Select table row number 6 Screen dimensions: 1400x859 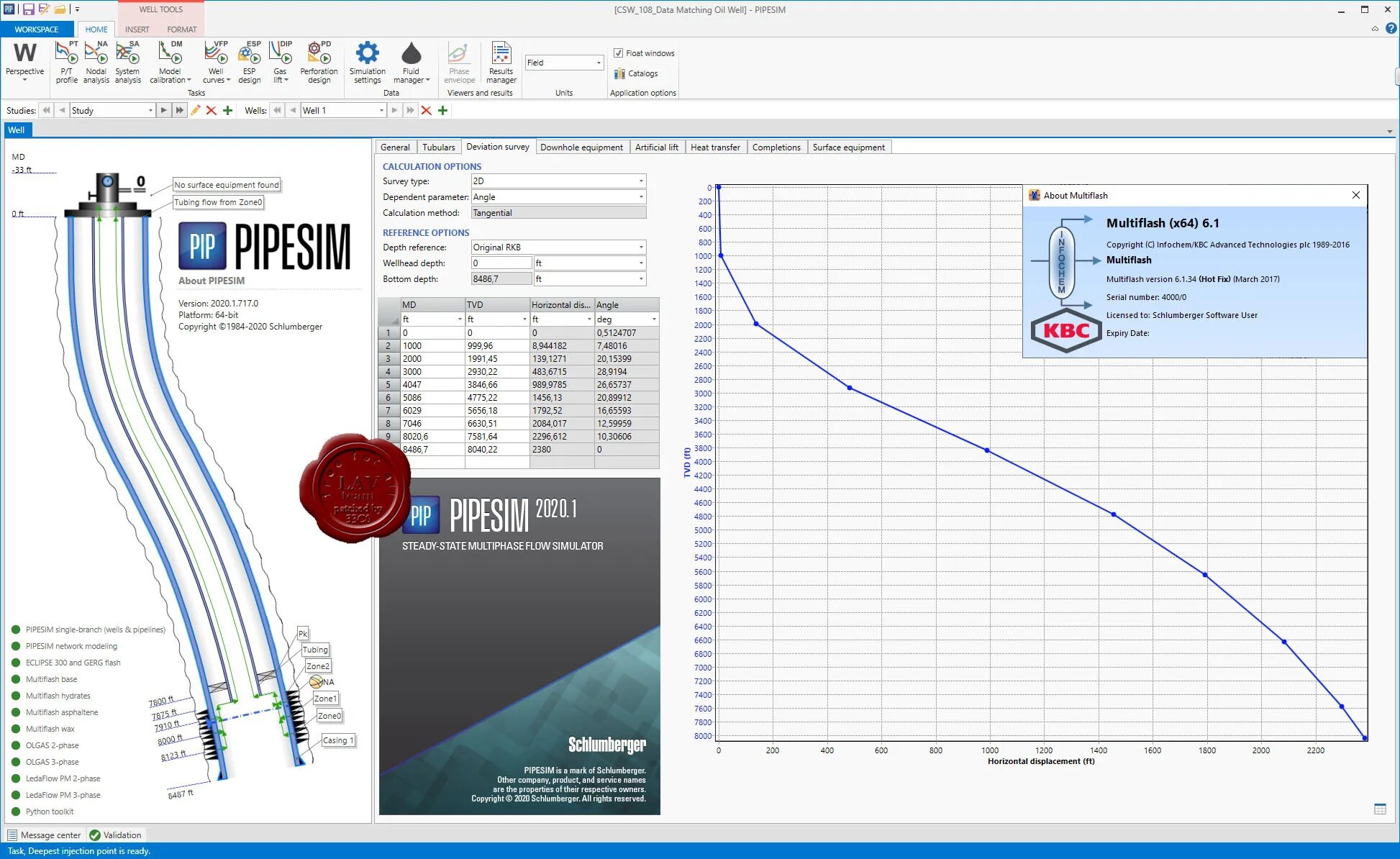(388, 398)
